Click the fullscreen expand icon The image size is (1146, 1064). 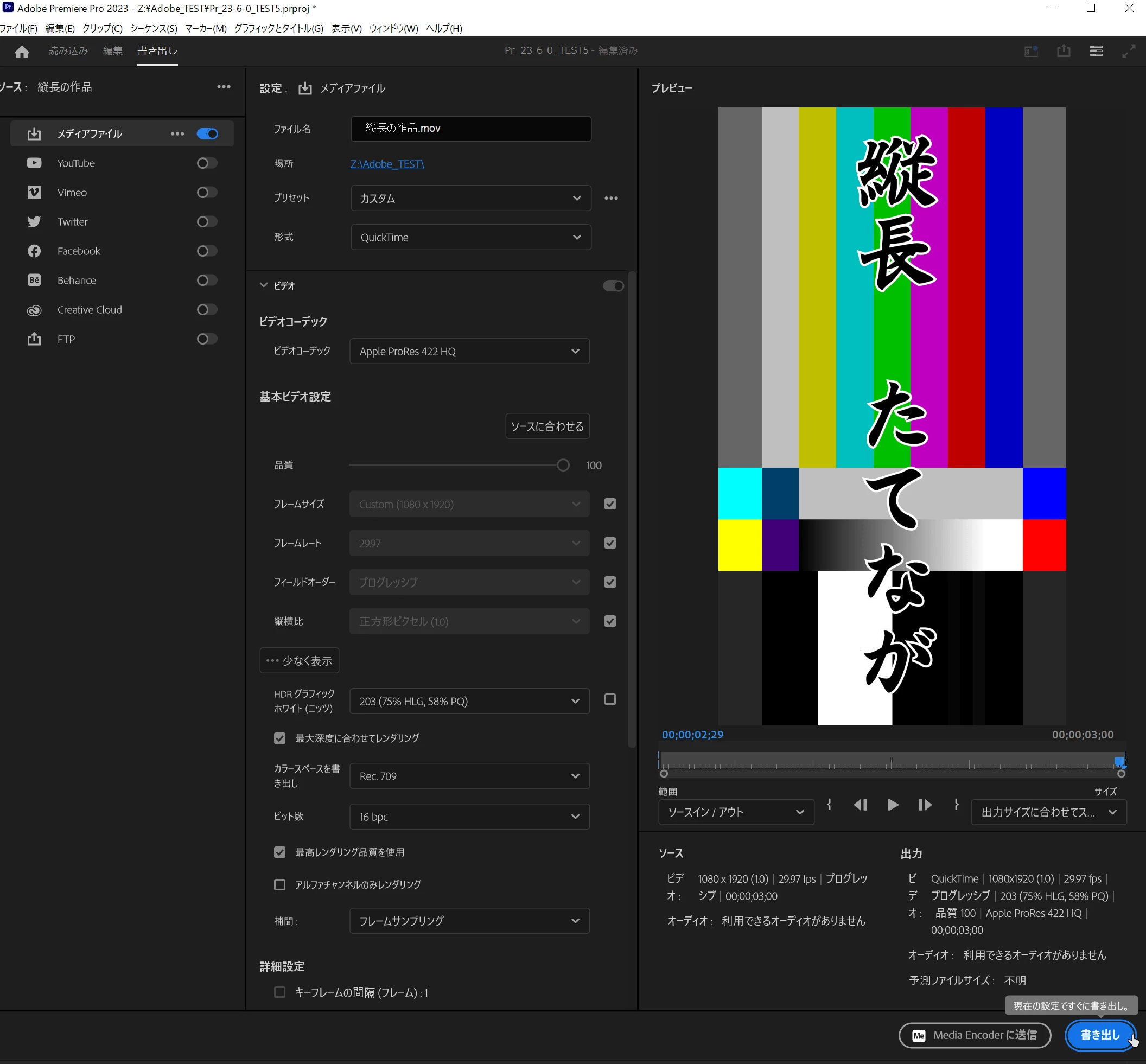click(x=1128, y=51)
